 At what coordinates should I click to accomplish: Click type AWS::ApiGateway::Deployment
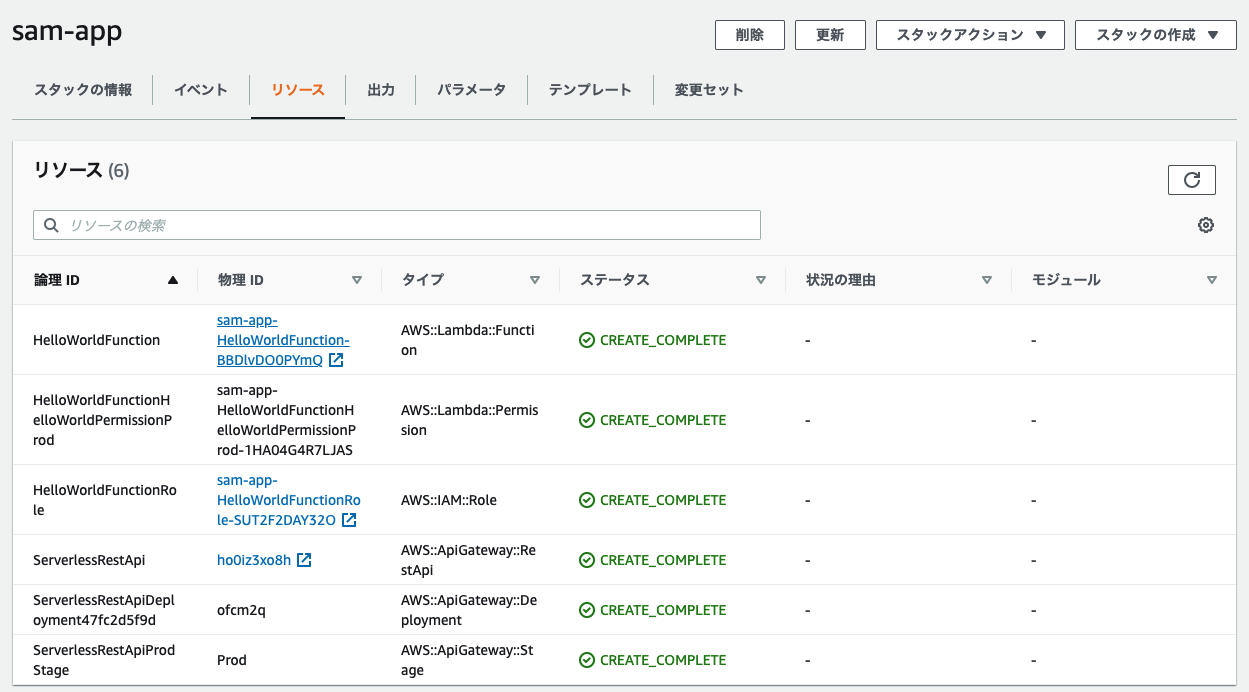(470, 610)
